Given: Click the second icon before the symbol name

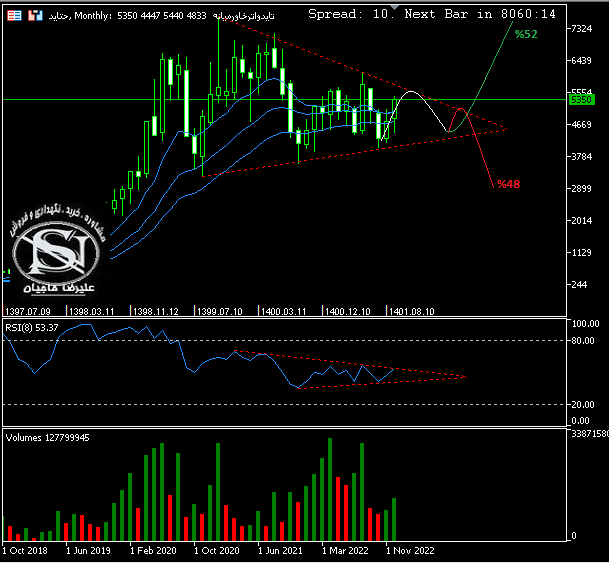Looking at the screenshot, I should point(33,16).
